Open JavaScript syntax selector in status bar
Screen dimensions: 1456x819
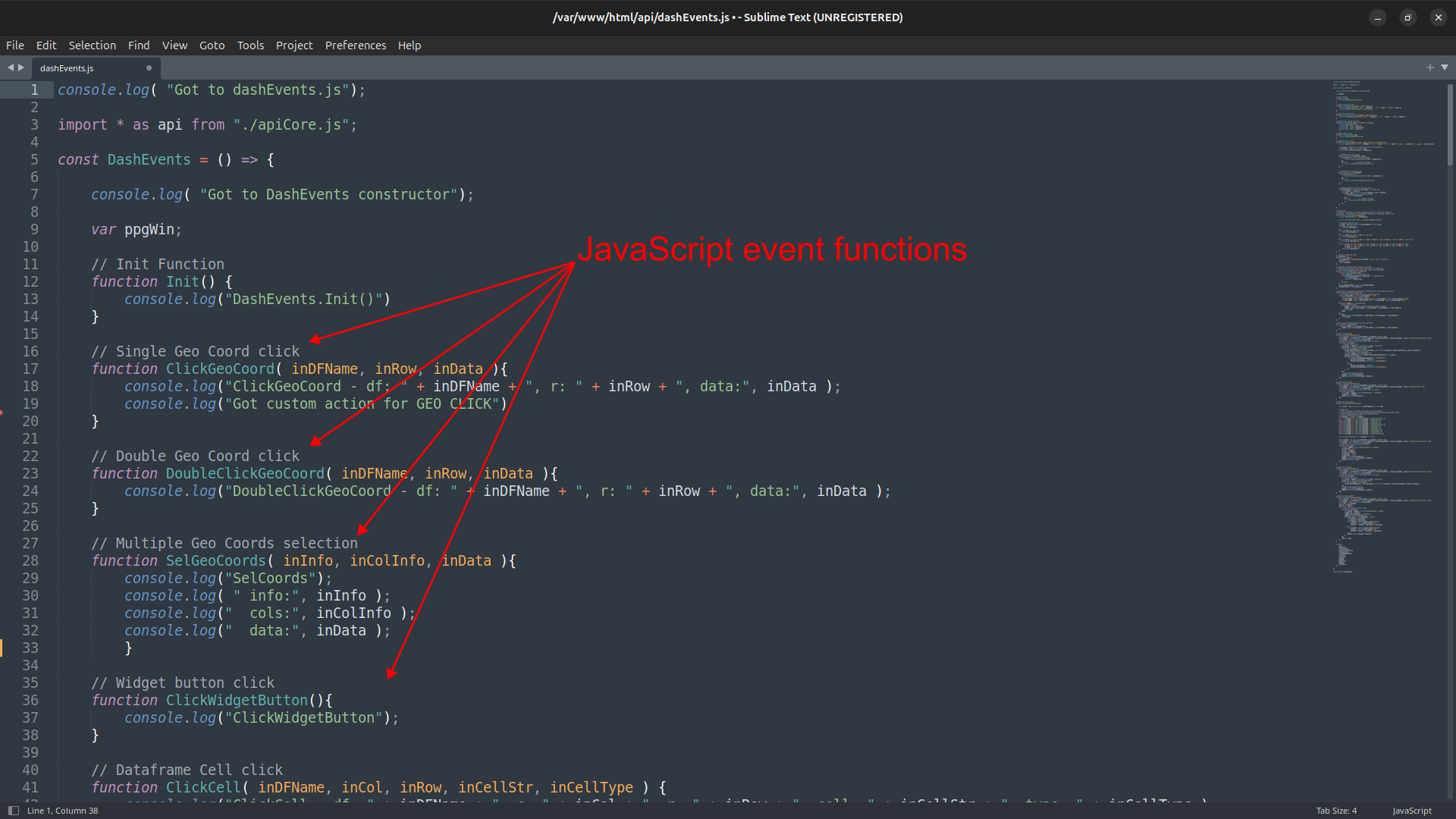[1411, 811]
